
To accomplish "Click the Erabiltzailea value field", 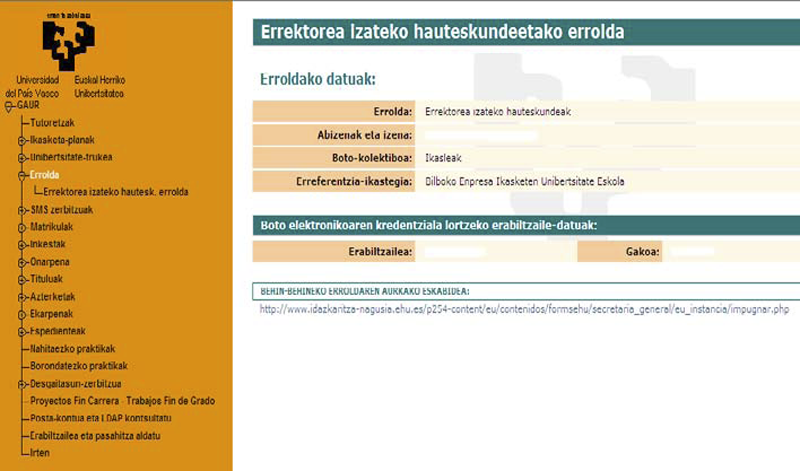I will pyautogui.click(x=493, y=252).
